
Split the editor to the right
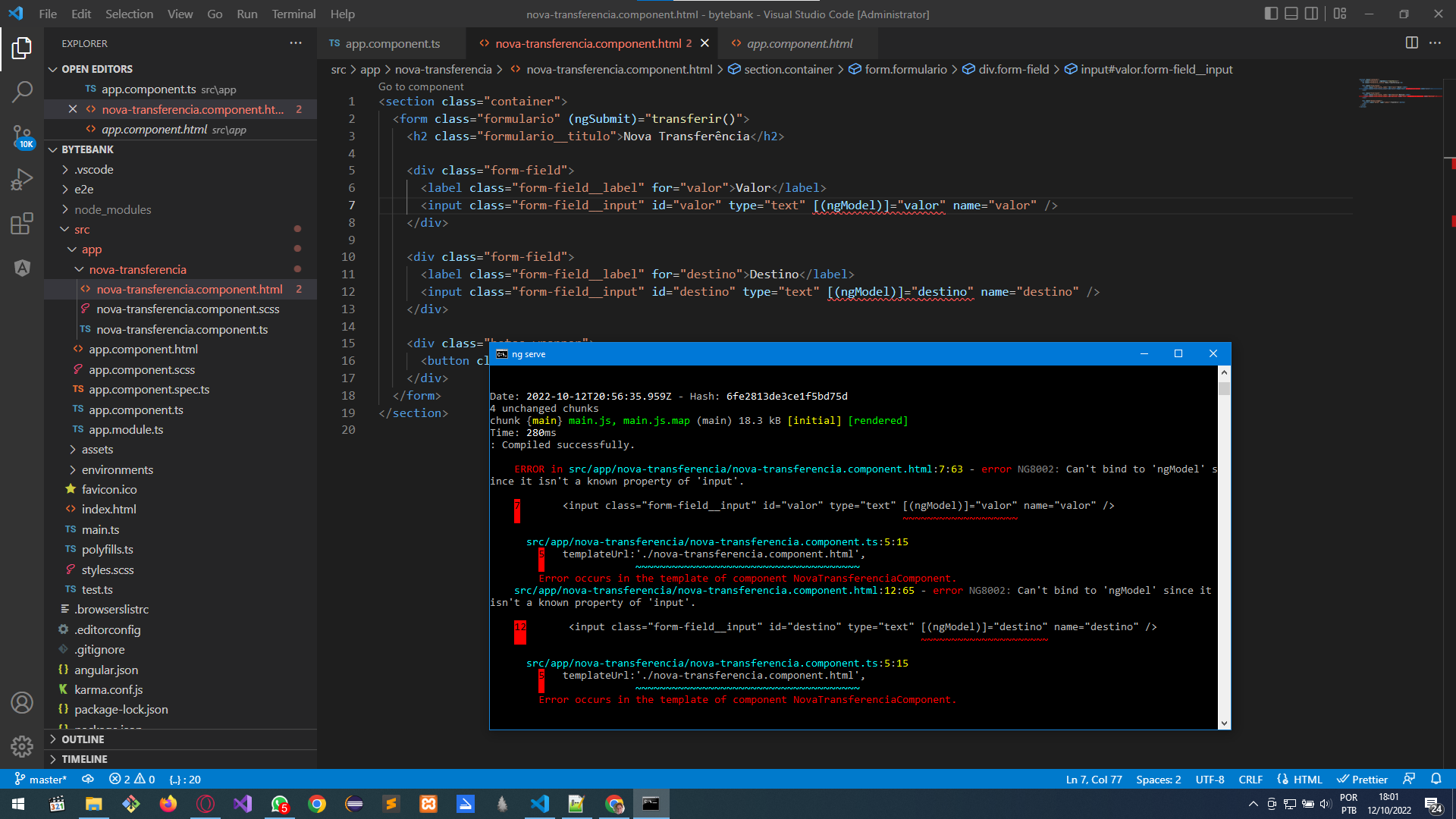click(x=1412, y=43)
